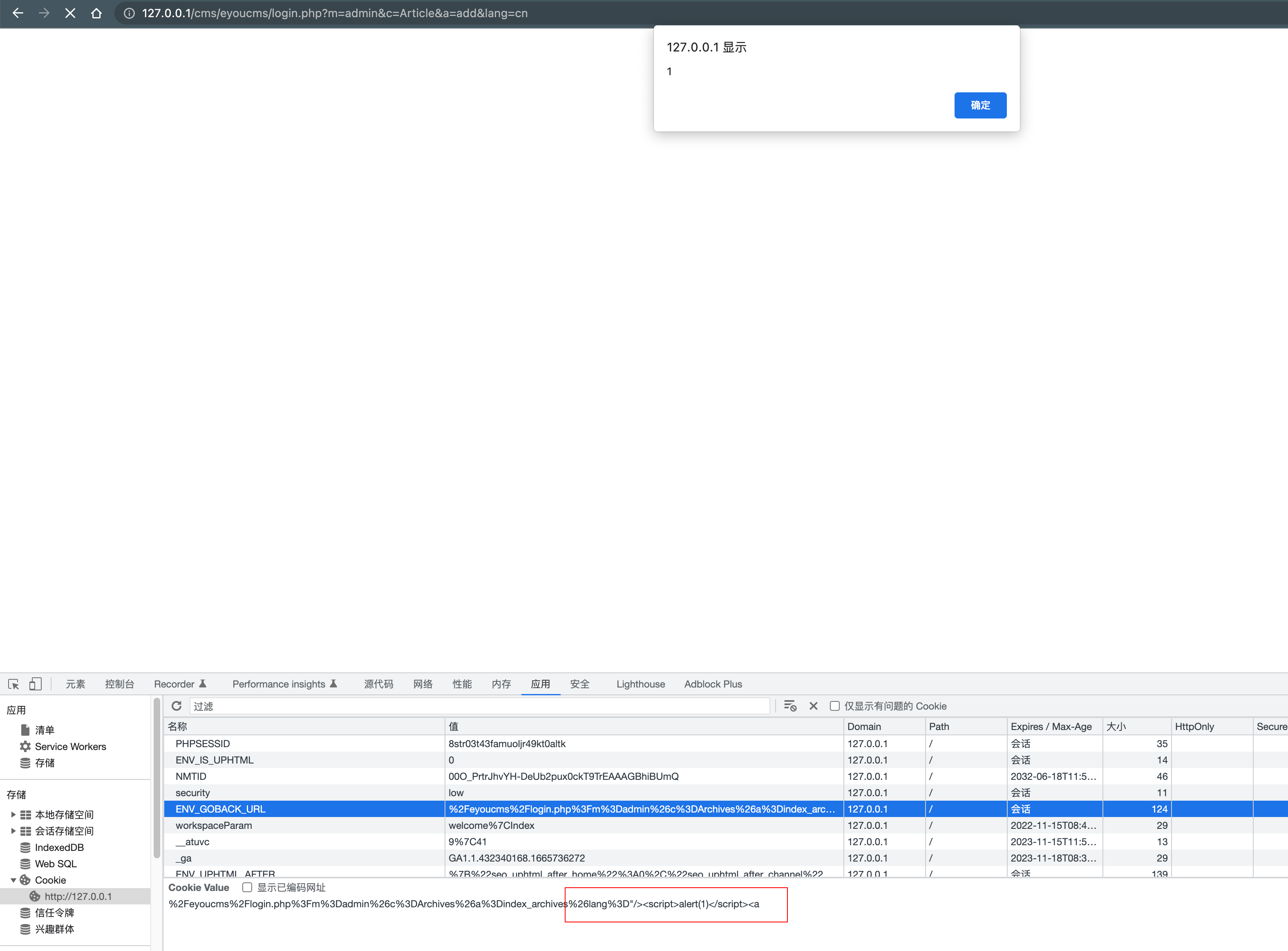Collapse the Cookie tree in sidebar
Image resolution: width=1288 pixels, height=951 pixels.
(x=13, y=880)
